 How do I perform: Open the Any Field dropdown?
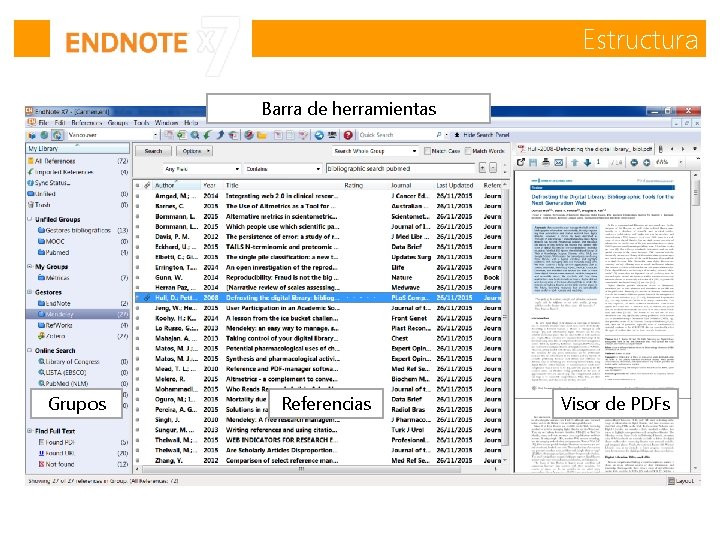coord(202,169)
